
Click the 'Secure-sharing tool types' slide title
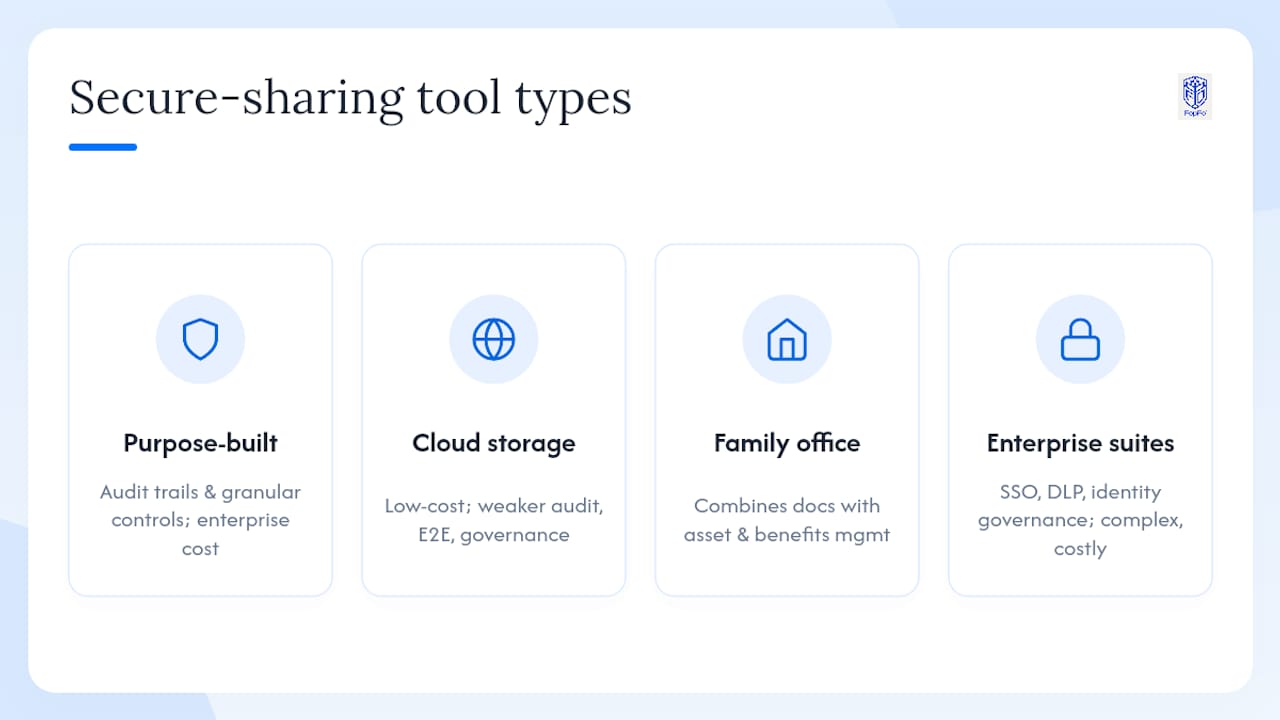coord(350,98)
